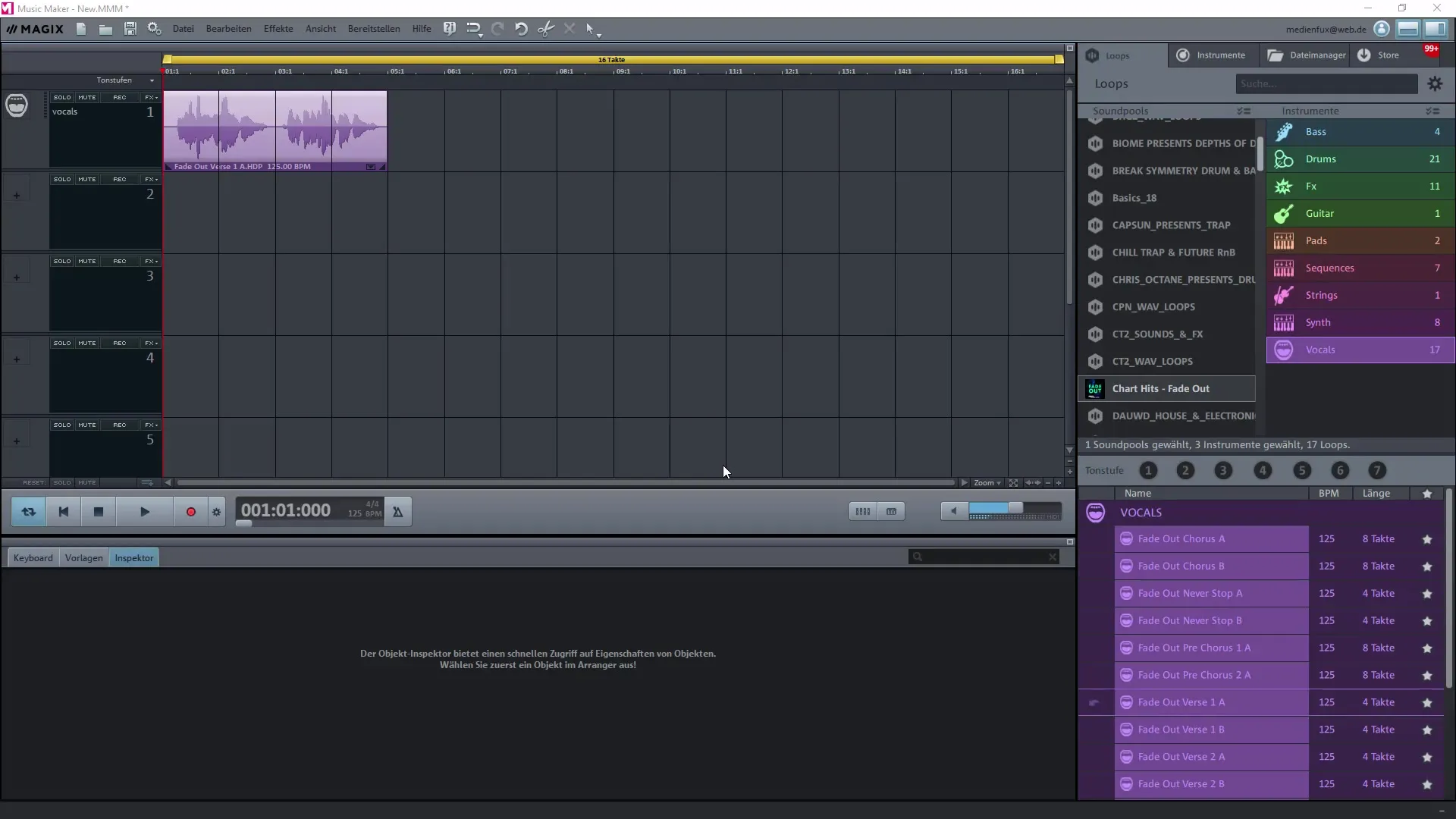Open Loops settings gear icon
This screenshot has height=819, width=1456.
coord(1435,84)
